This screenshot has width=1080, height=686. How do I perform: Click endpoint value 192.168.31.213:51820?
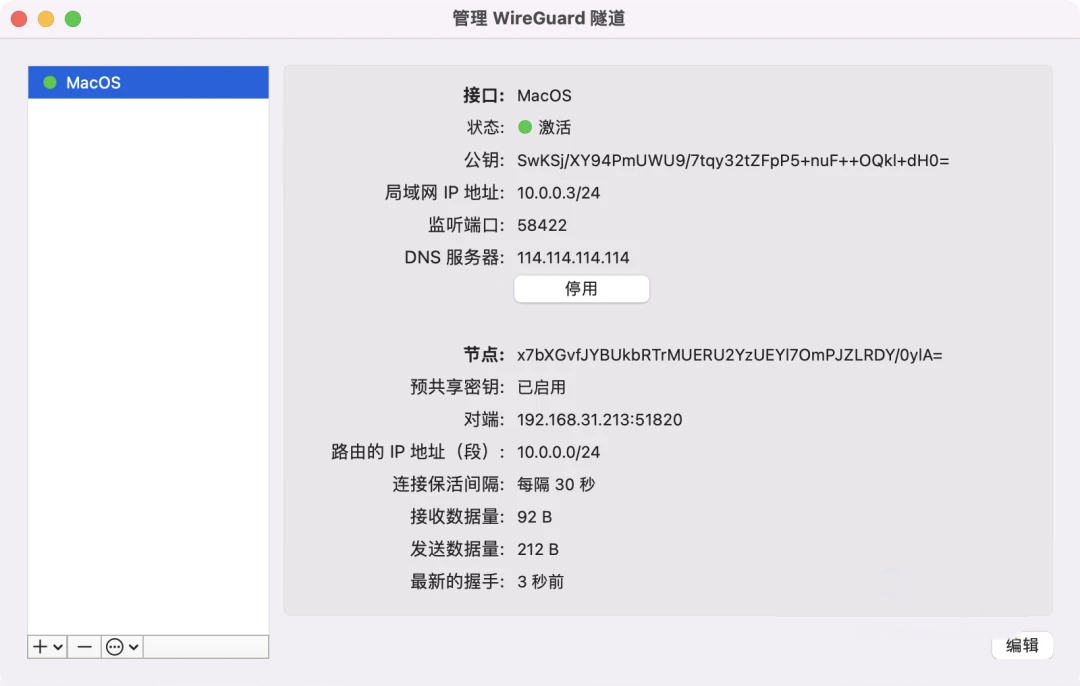pyautogui.click(x=599, y=419)
